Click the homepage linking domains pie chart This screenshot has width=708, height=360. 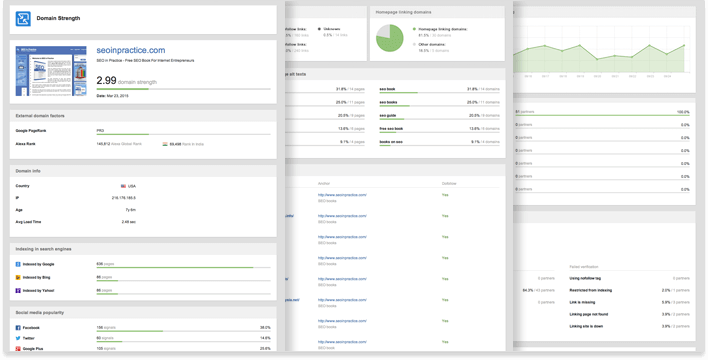(390, 37)
